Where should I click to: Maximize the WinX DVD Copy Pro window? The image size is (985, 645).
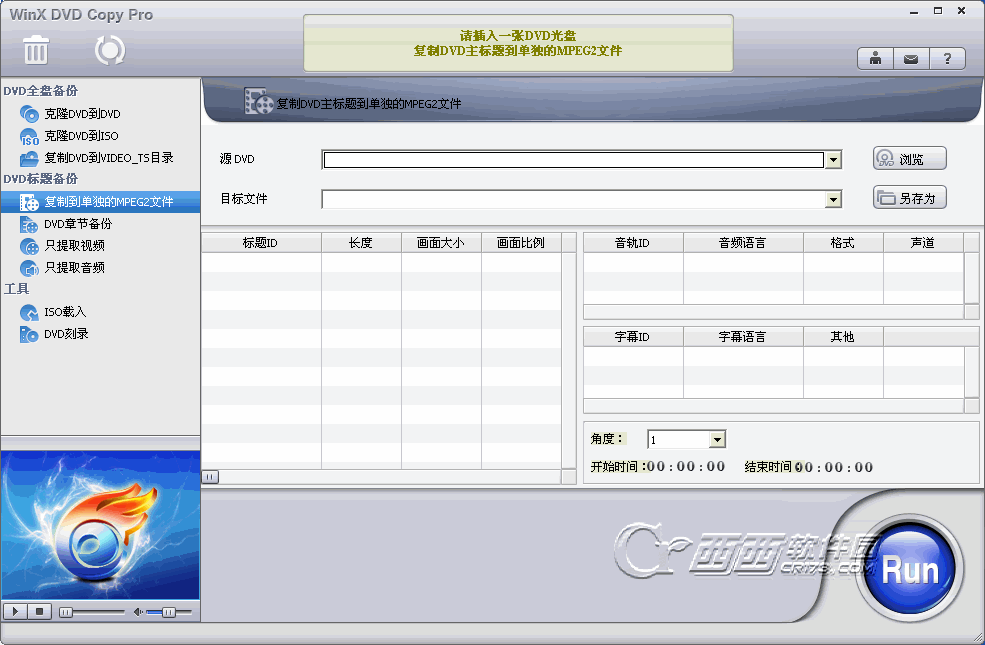pyautogui.click(x=938, y=11)
